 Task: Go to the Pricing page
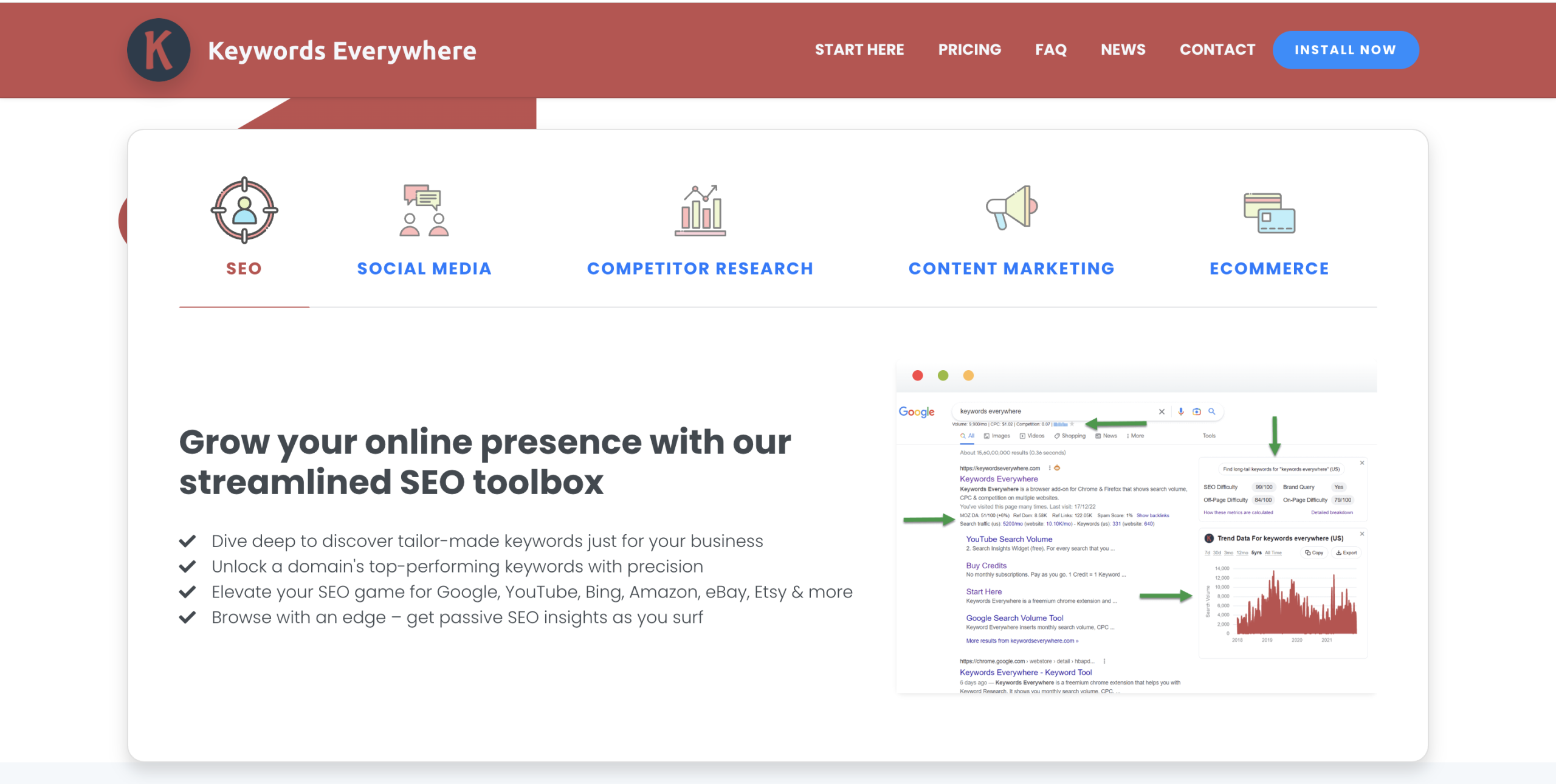pyautogui.click(x=969, y=50)
